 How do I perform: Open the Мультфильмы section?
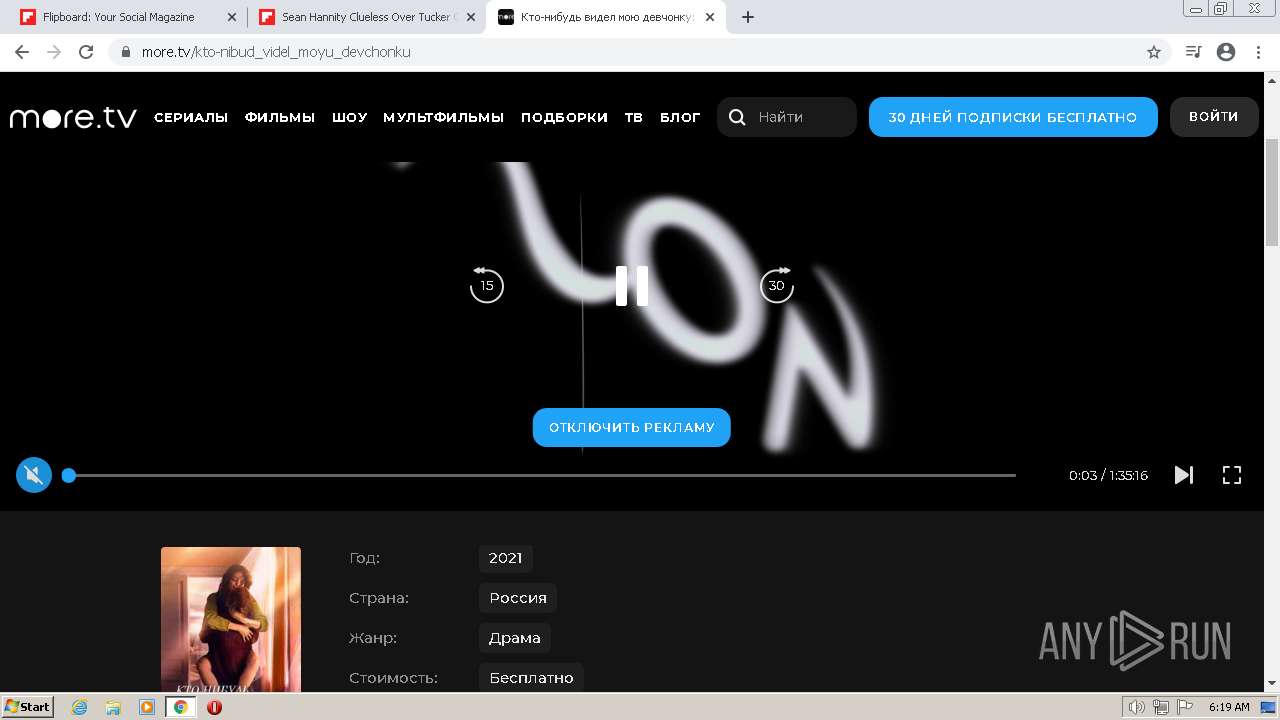(x=444, y=117)
